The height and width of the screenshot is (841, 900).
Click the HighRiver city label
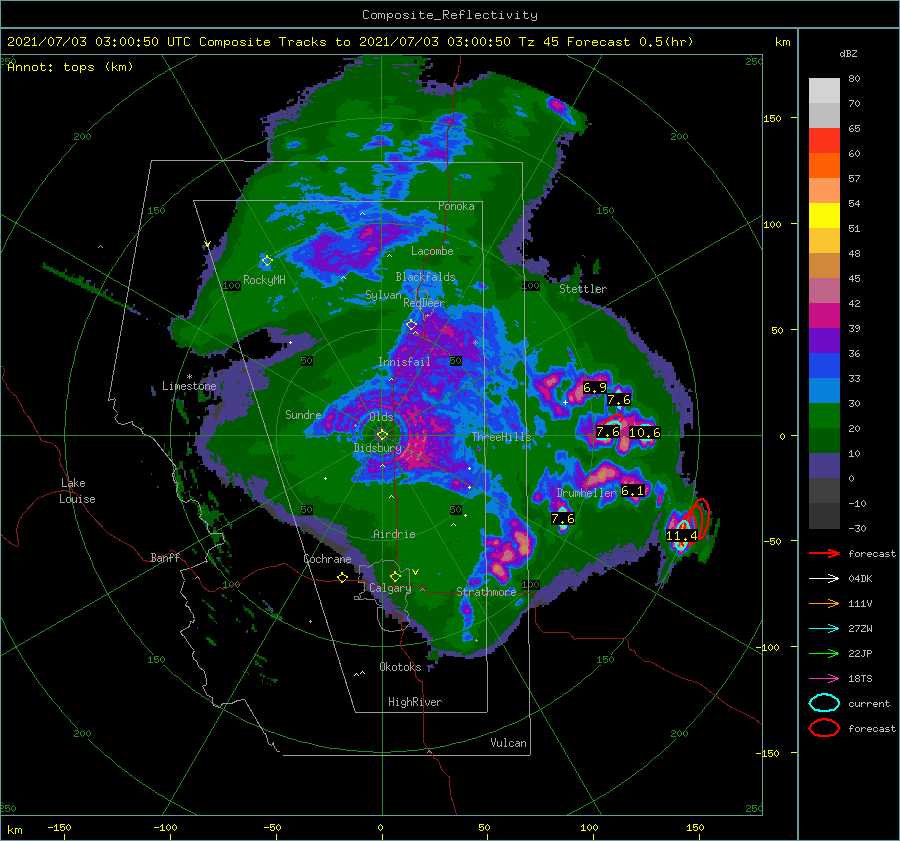[x=415, y=702]
